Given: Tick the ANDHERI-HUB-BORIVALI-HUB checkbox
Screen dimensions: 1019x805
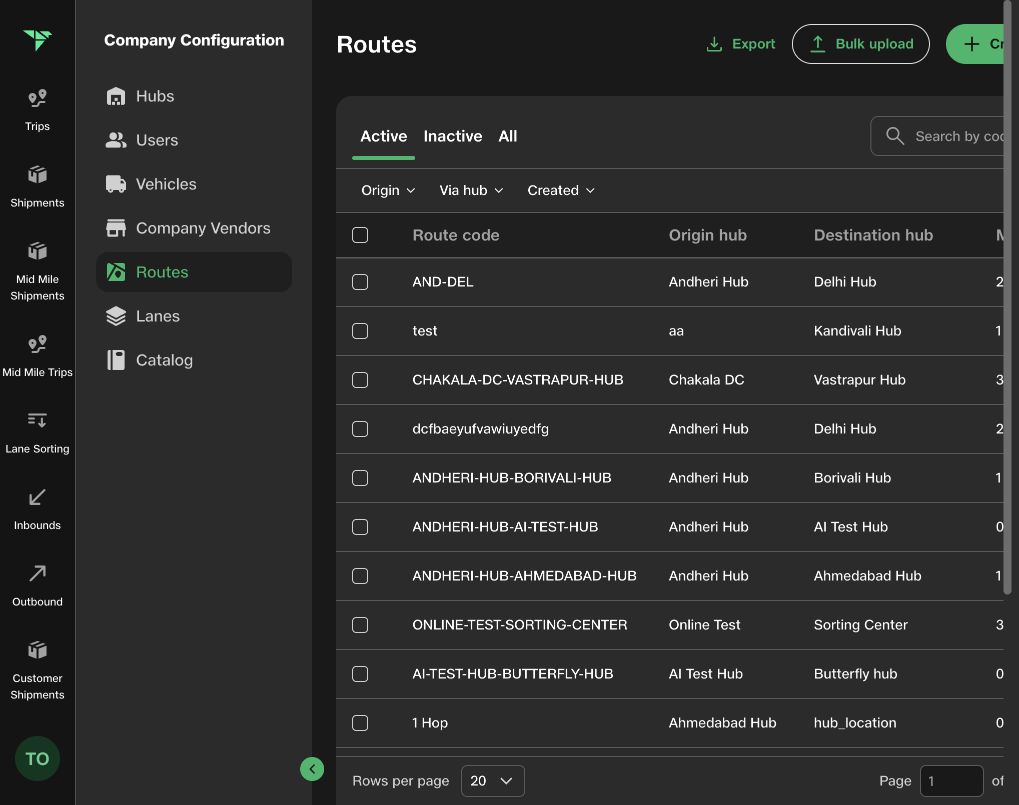Looking at the screenshot, I should (x=360, y=478).
